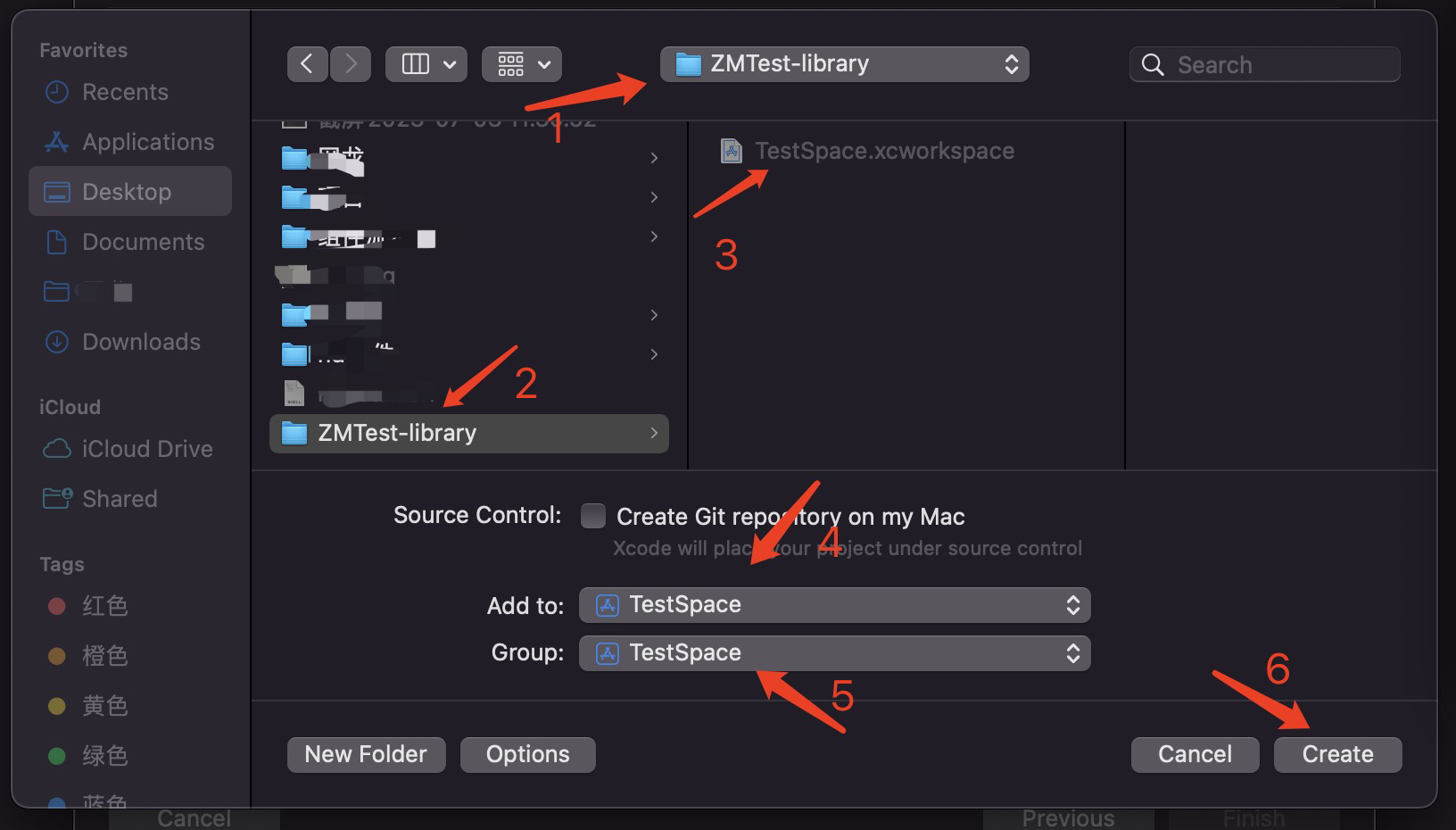
Task: Open the Group TestSpace dropdown
Action: coord(835,653)
